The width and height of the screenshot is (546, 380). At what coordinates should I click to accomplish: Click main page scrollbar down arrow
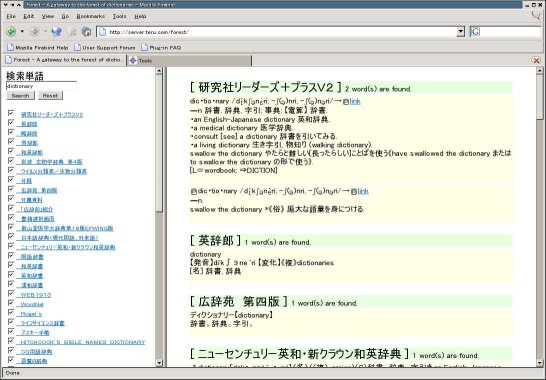click(540, 363)
